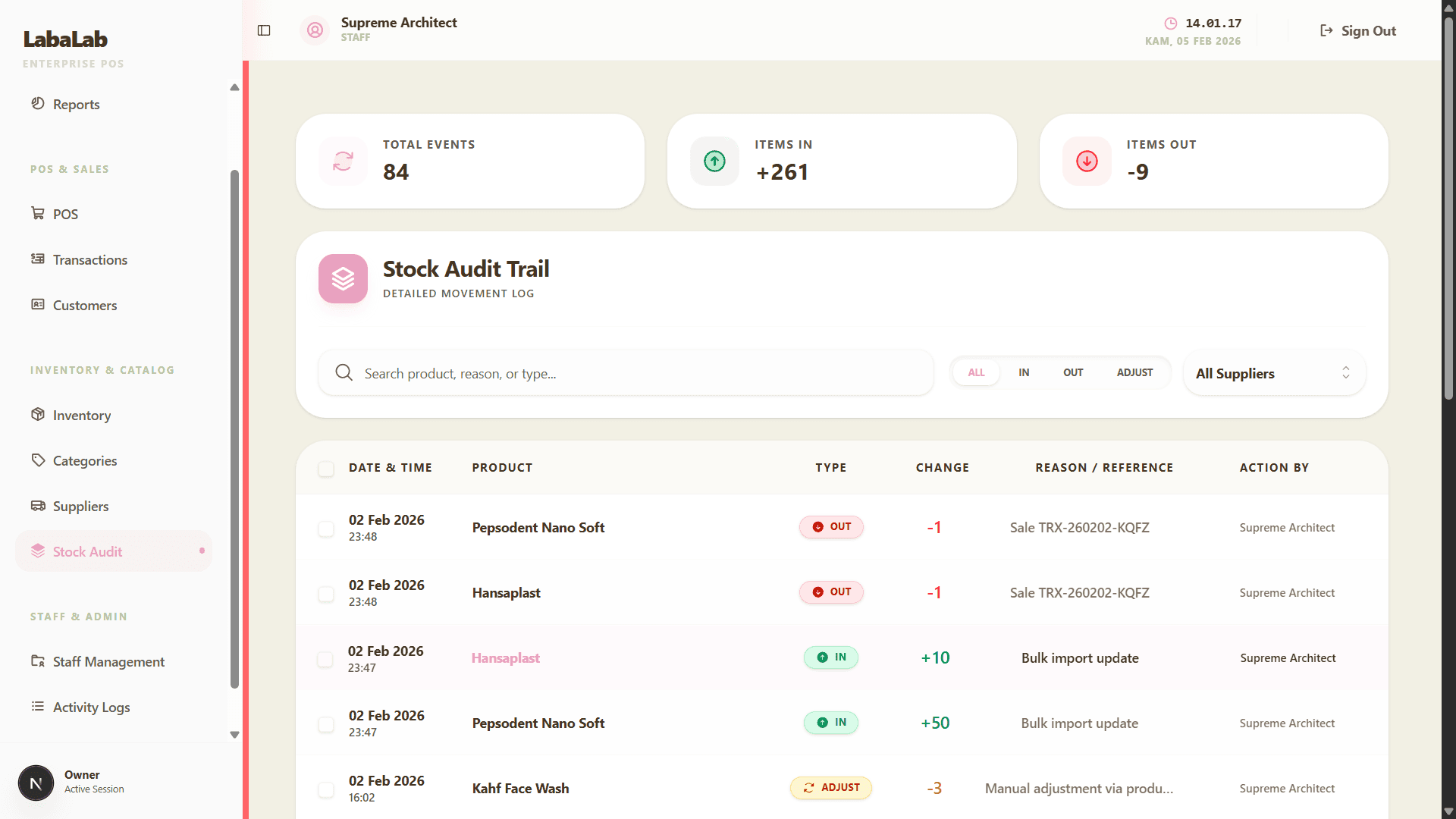The image size is (1456, 819).
Task: Click the first Sale TRX-260202-KQFZ reference
Action: 1079,527
